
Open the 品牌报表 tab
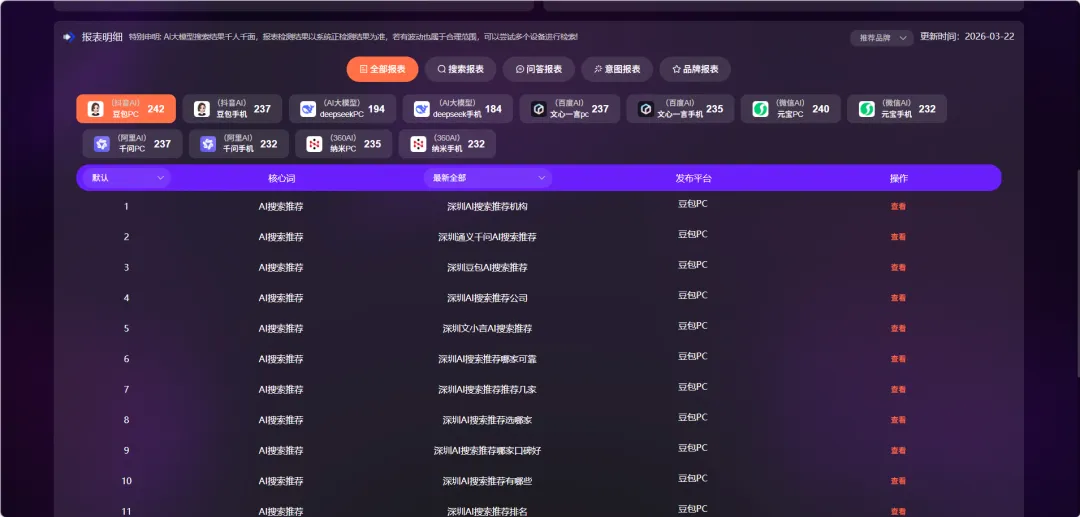(695, 69)
